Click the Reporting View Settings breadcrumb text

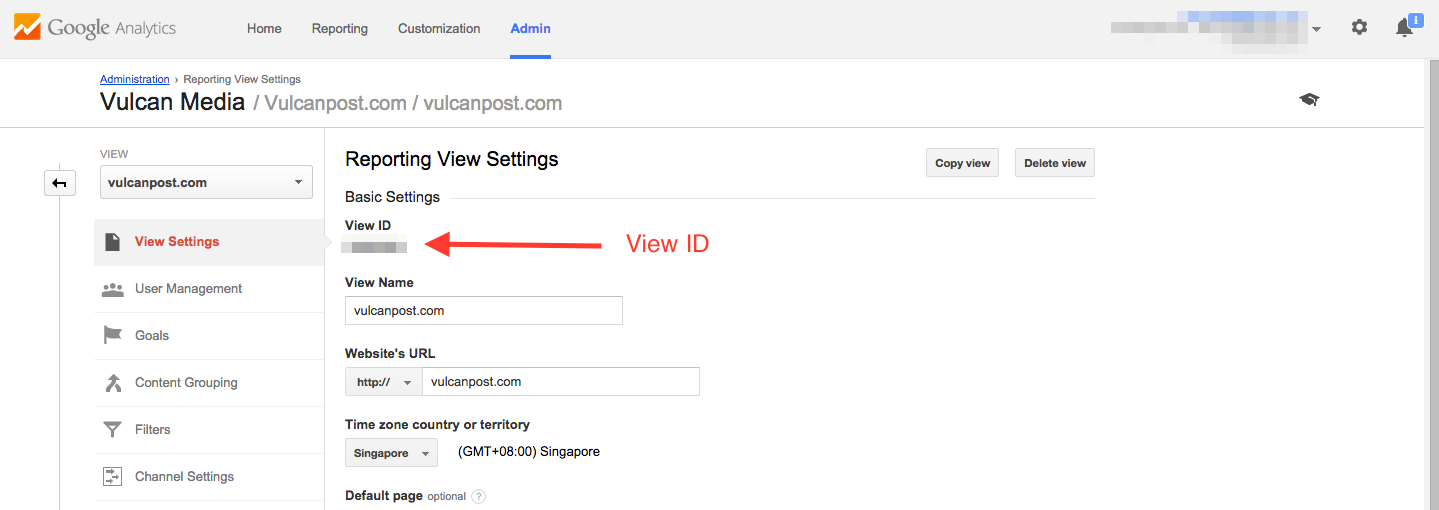point(242,79)
